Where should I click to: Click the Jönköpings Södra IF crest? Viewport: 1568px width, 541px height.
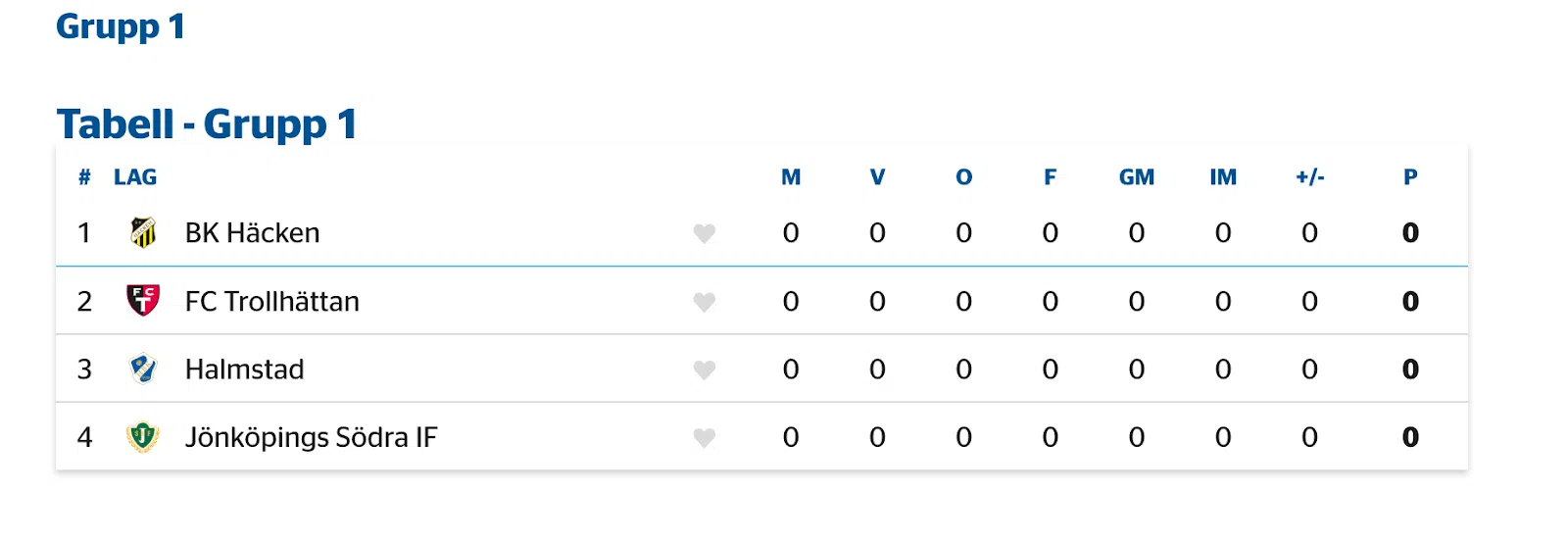point(143,436)
